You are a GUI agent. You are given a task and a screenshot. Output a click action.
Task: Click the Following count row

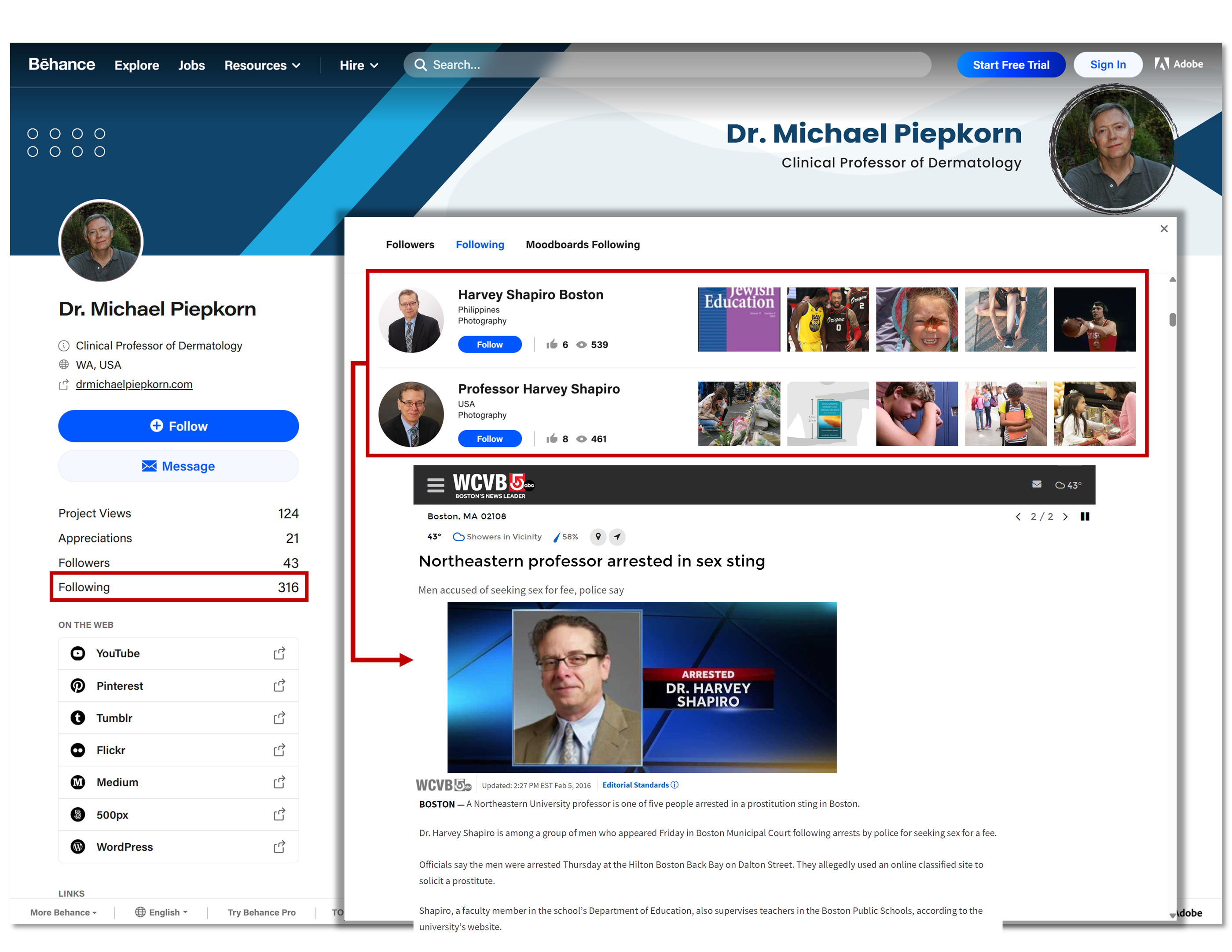click(179, 588)
